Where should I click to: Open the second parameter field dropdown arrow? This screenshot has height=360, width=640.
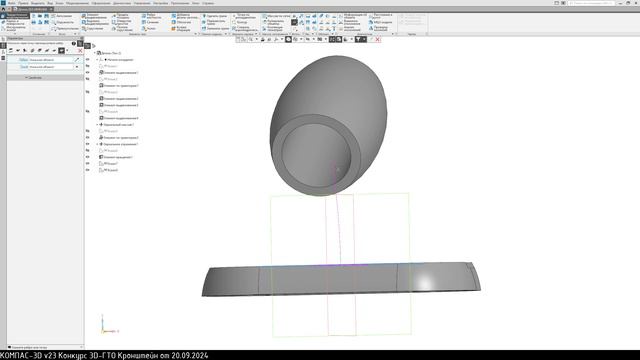77,67
